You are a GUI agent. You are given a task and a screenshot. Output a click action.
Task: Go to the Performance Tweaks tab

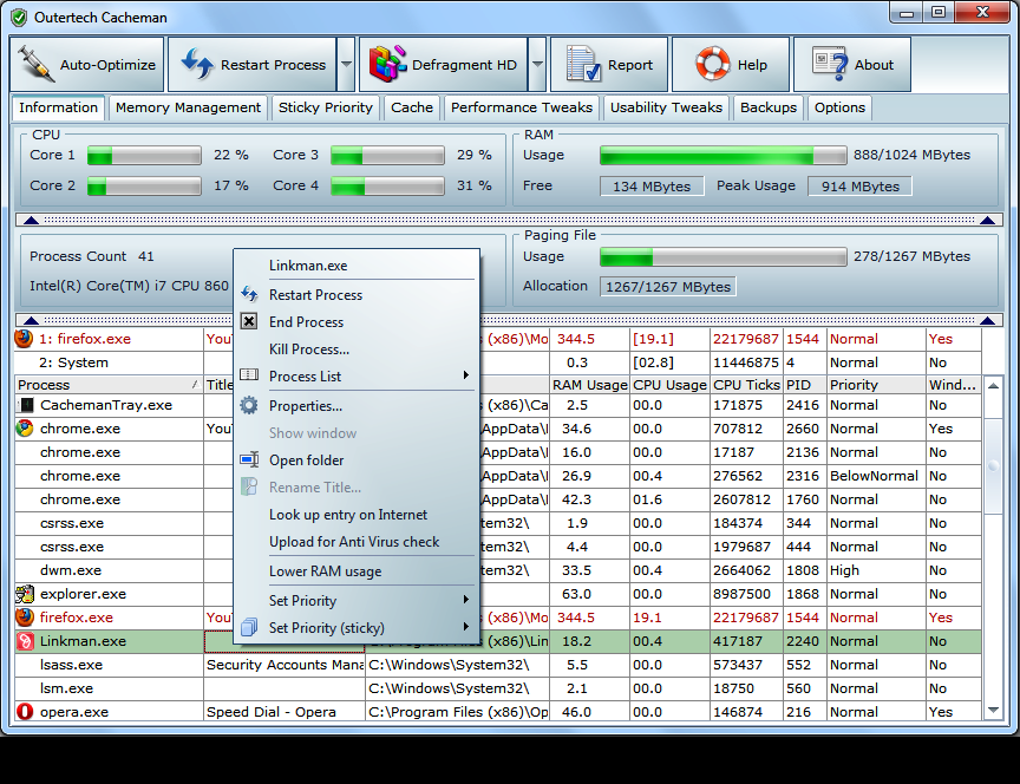coord(522,108)
